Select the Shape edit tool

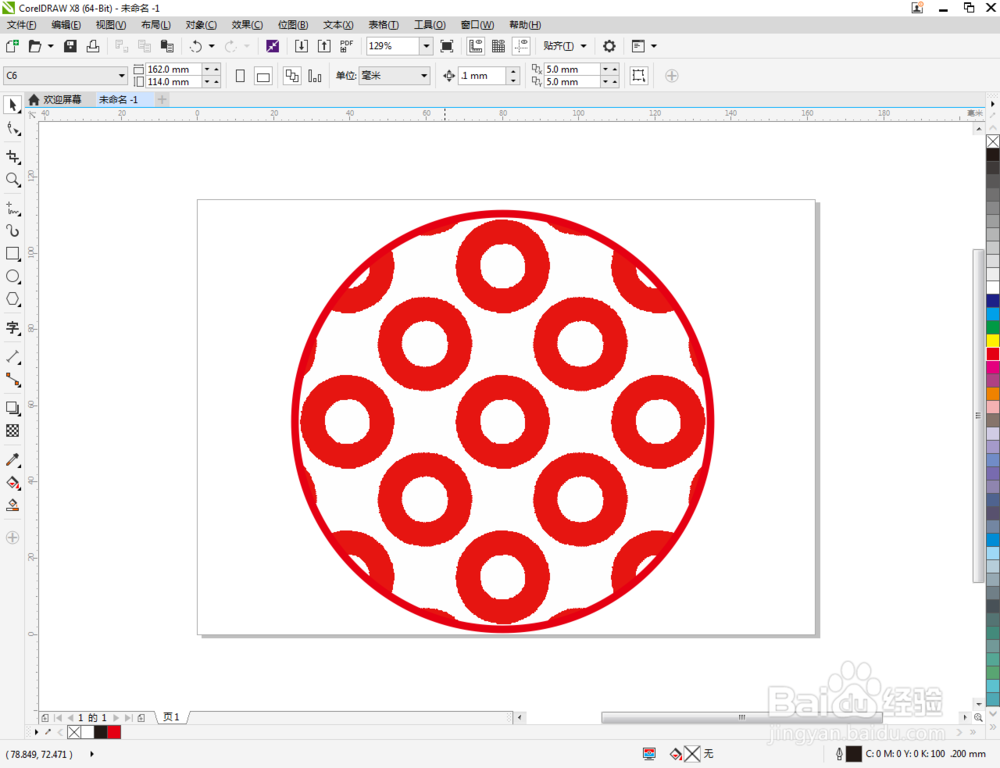coord(12,129)
